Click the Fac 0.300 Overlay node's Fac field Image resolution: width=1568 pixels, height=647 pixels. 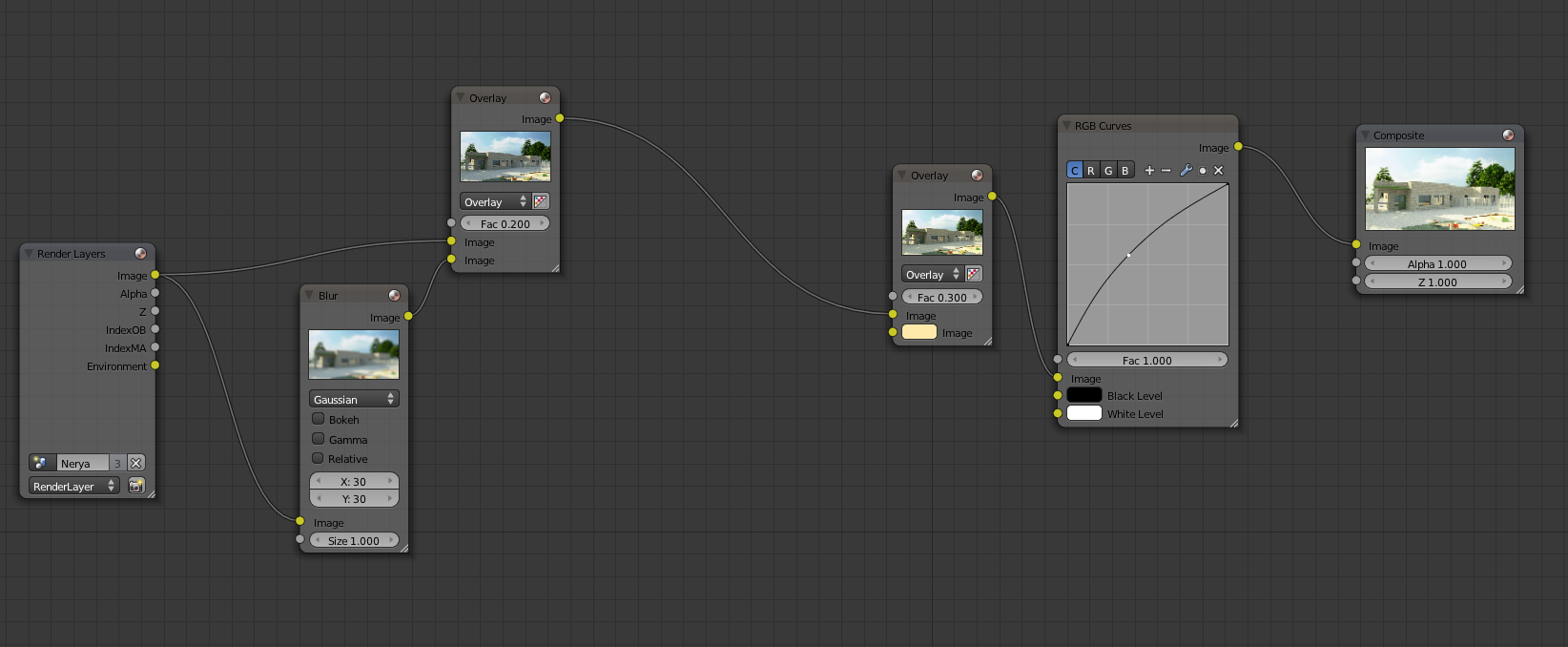[x=942, y=297]
